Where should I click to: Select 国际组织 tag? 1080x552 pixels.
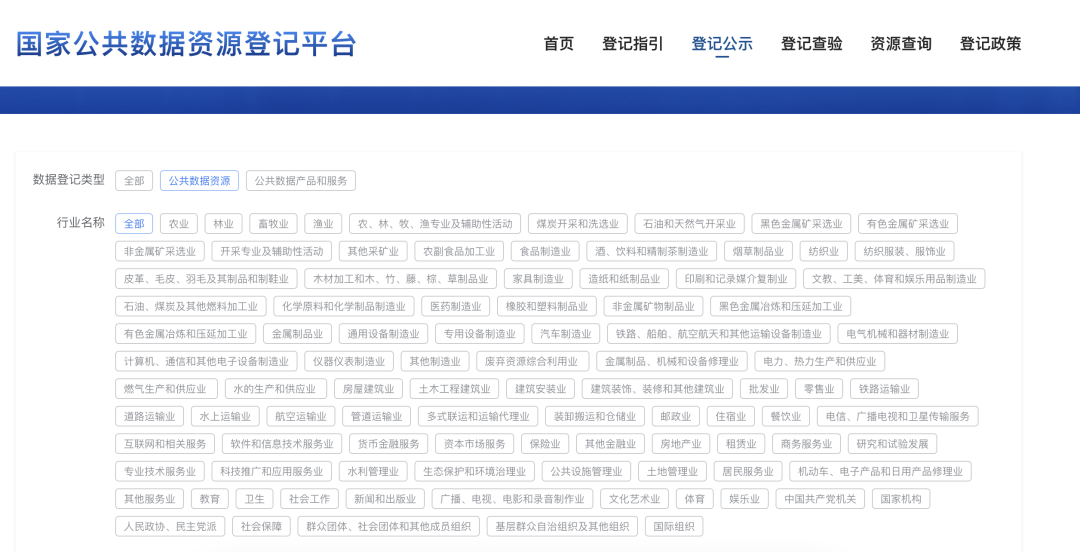674,527
